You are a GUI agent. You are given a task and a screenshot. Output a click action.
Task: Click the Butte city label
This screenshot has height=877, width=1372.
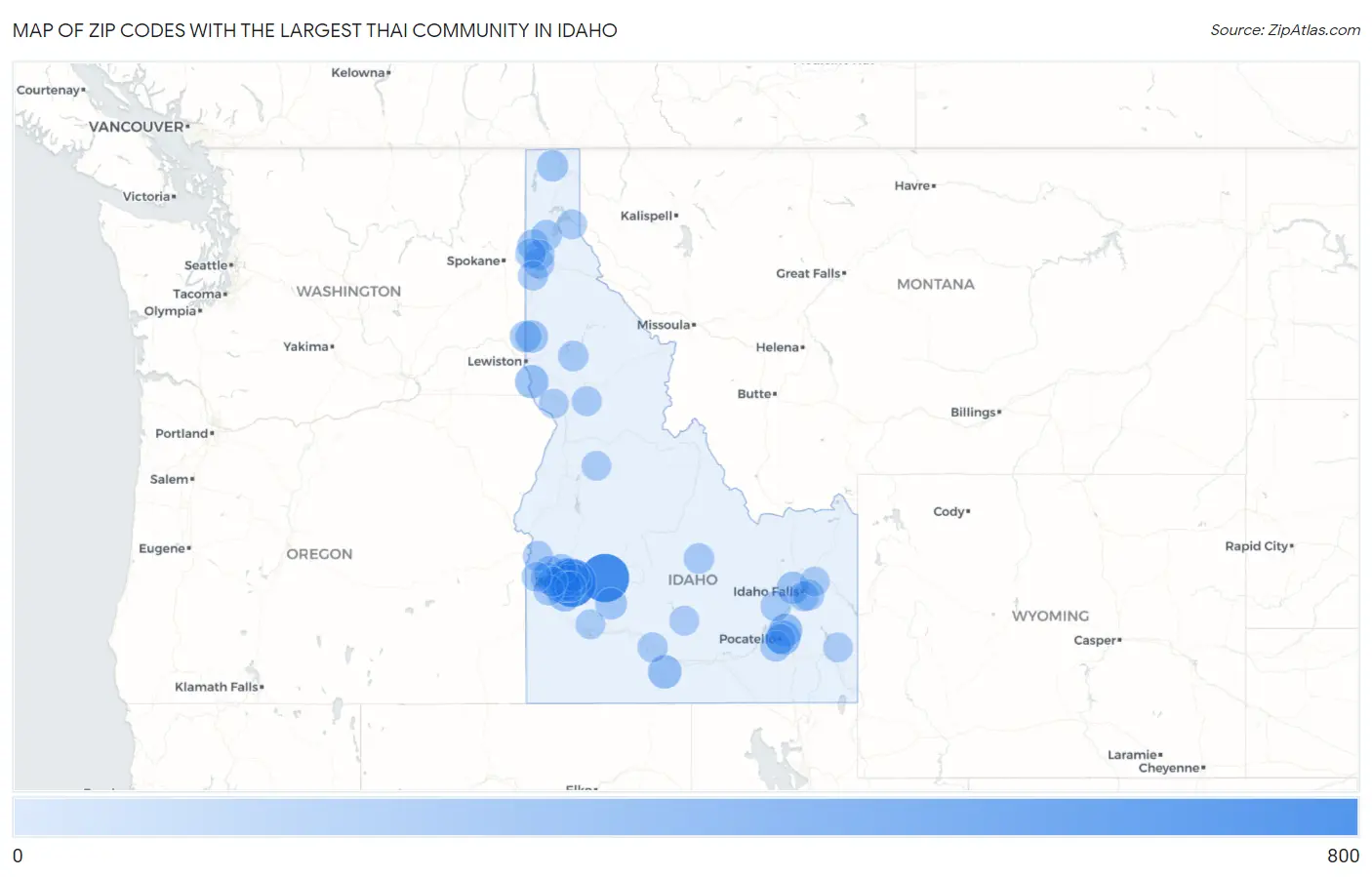tap(754, 394)
